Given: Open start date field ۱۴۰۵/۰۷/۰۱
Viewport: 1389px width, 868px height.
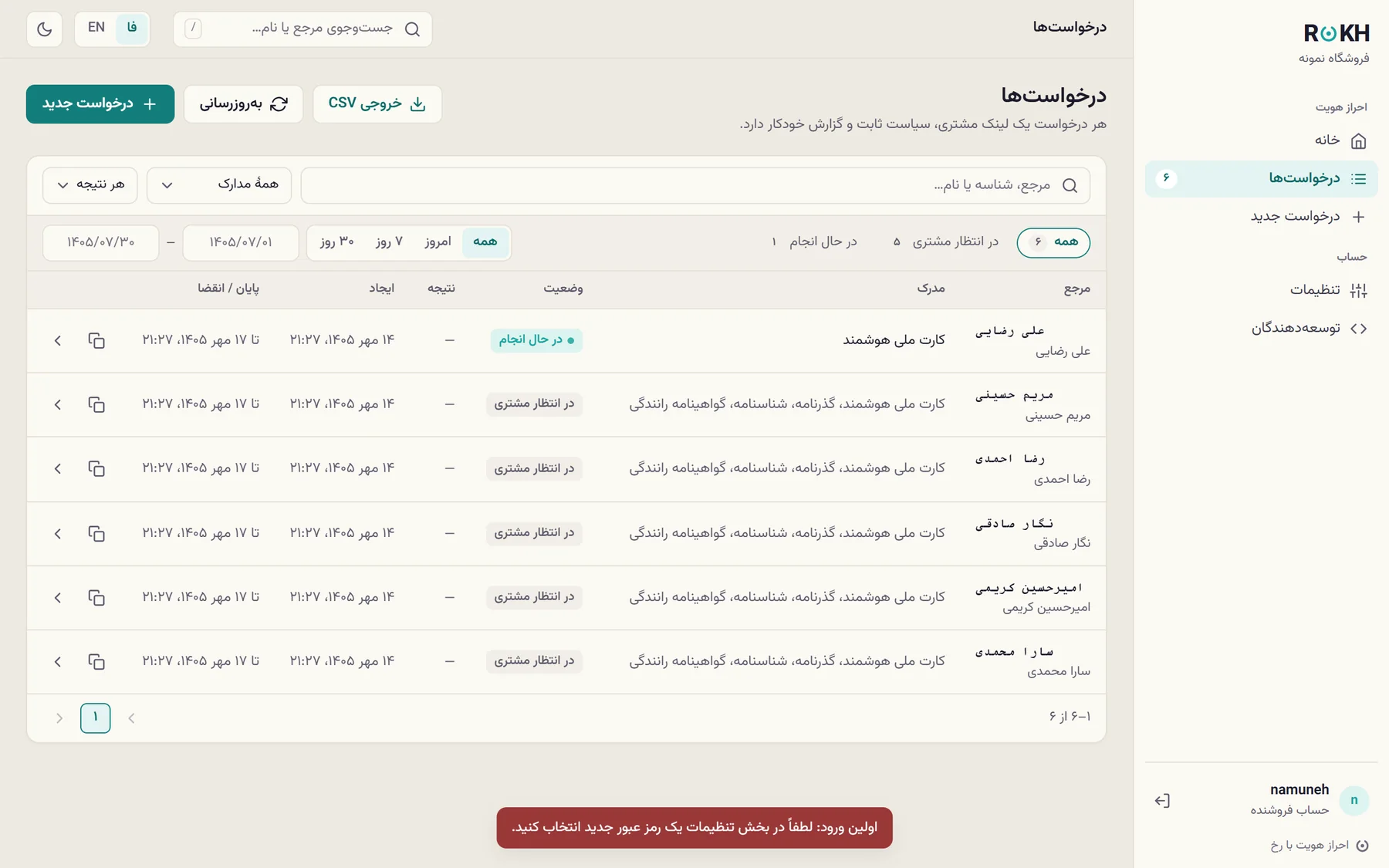Looking at the screenshot, I should coord(241,242).
